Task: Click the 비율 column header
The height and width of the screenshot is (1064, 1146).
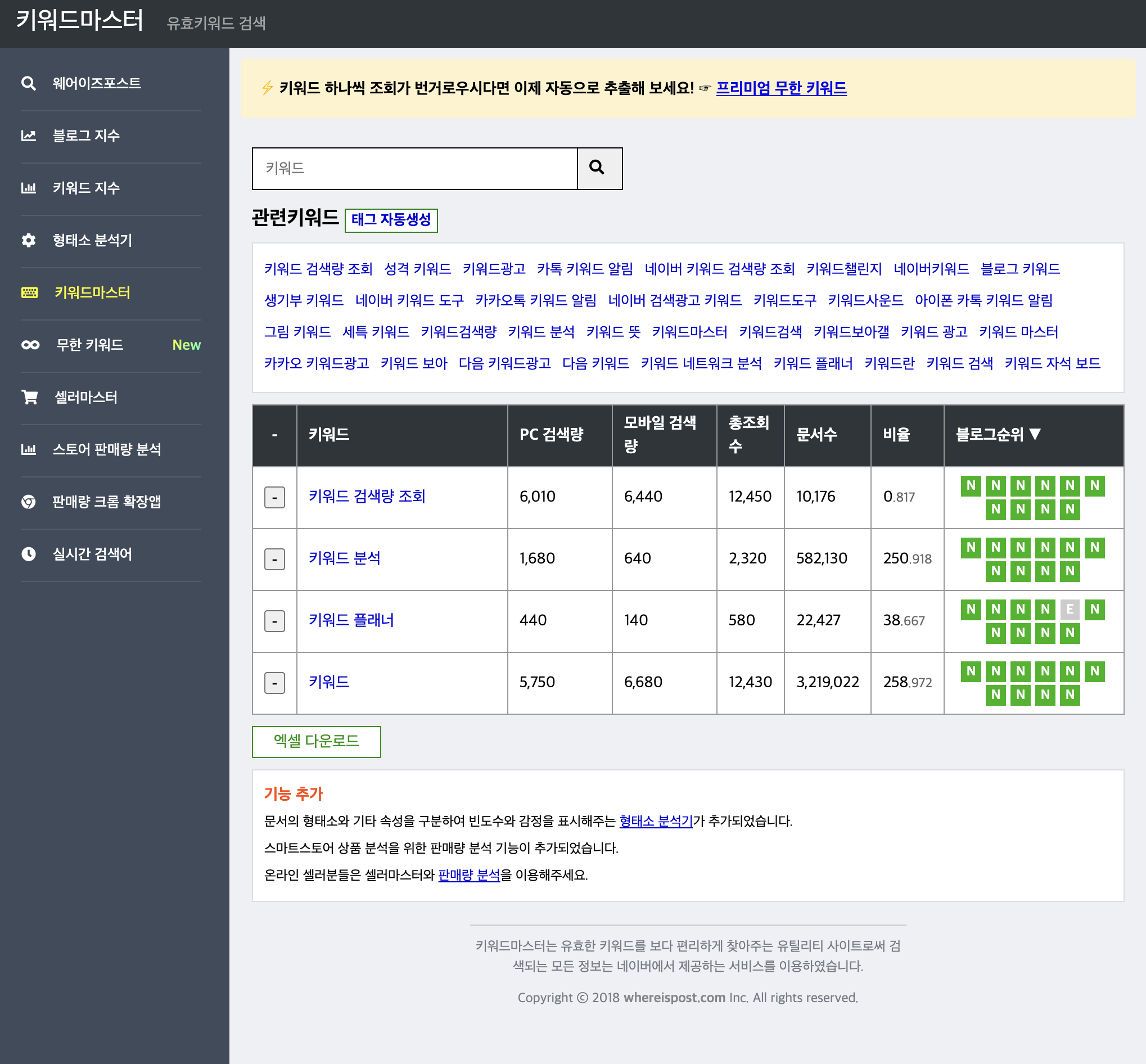Action: [896, 435]
